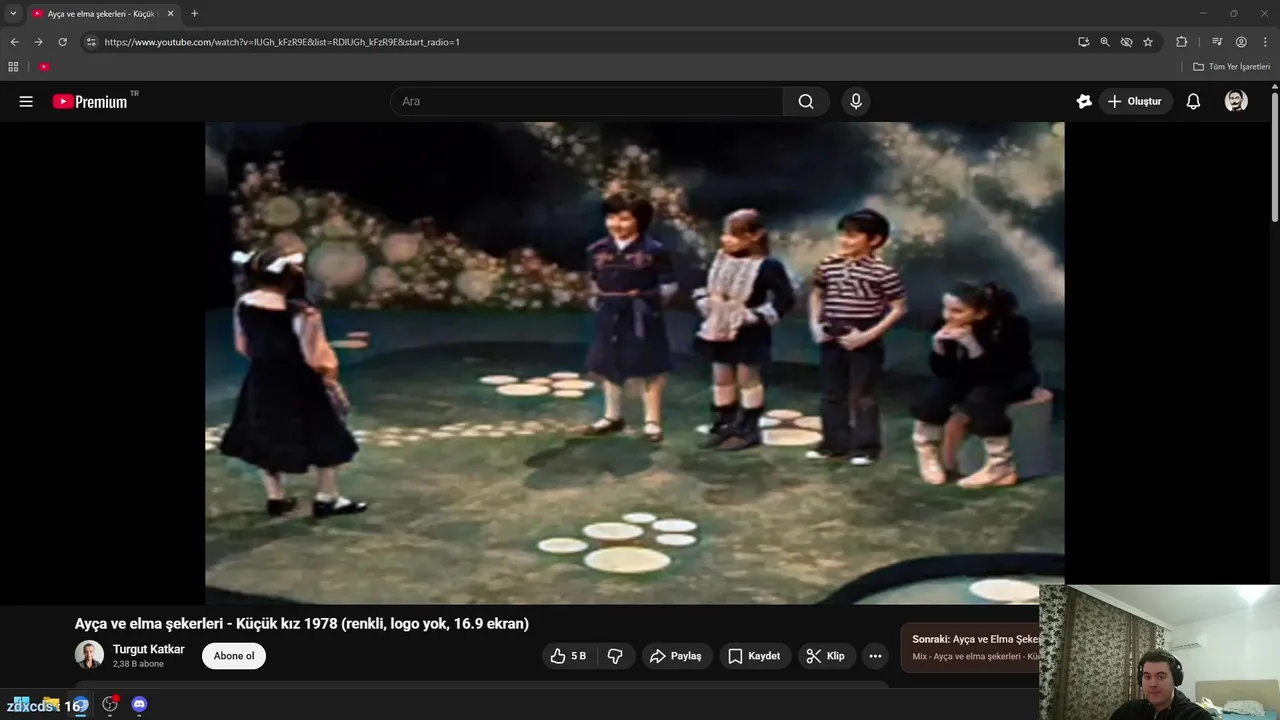Click the page vertical scrollbar thumb

[x=1275, y=155]
